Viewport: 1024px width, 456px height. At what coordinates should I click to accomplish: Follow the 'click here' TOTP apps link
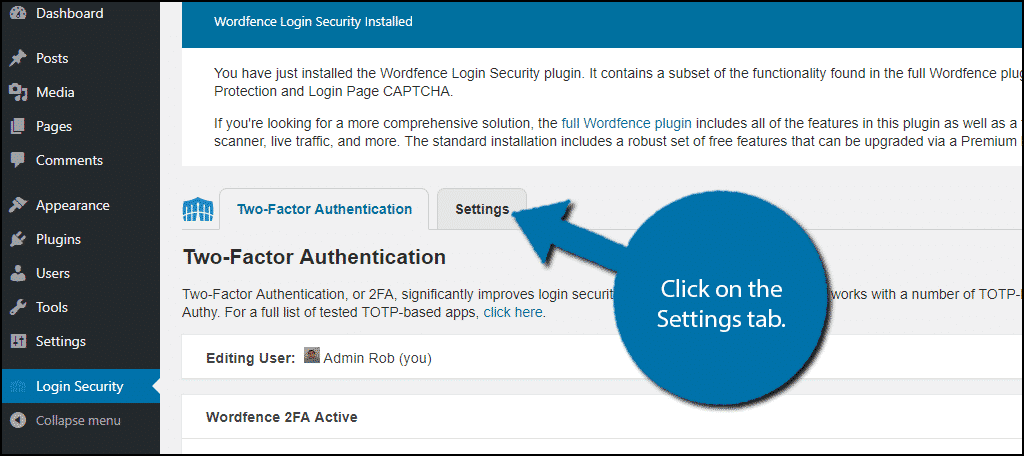513,312
